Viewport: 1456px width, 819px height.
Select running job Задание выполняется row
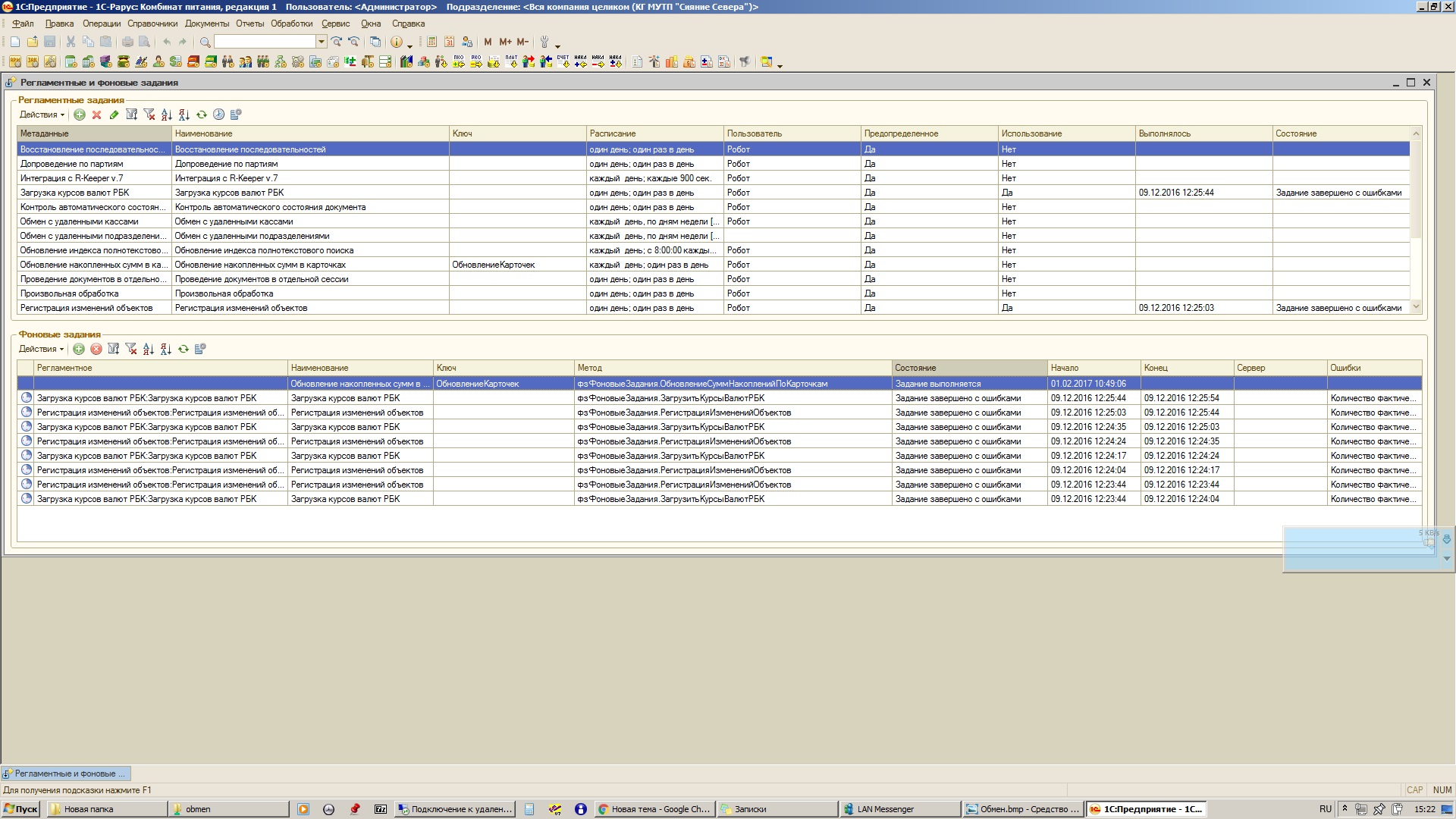coord(720,384)
